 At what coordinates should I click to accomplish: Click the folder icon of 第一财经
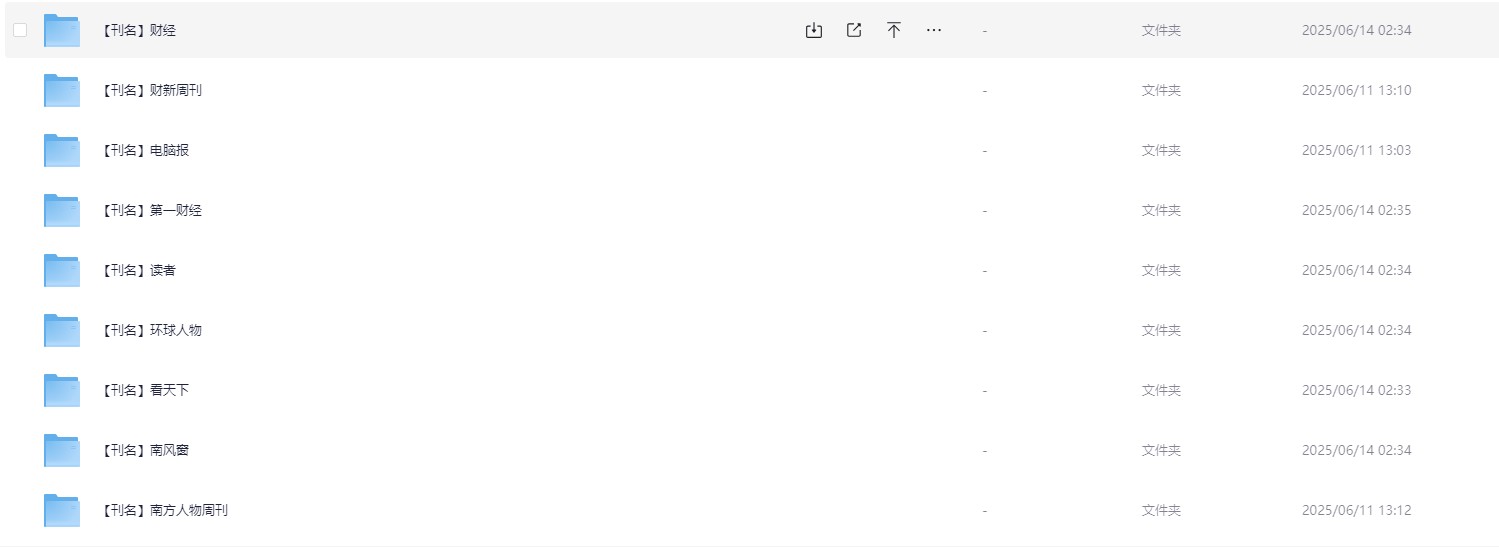coord(62,210)
